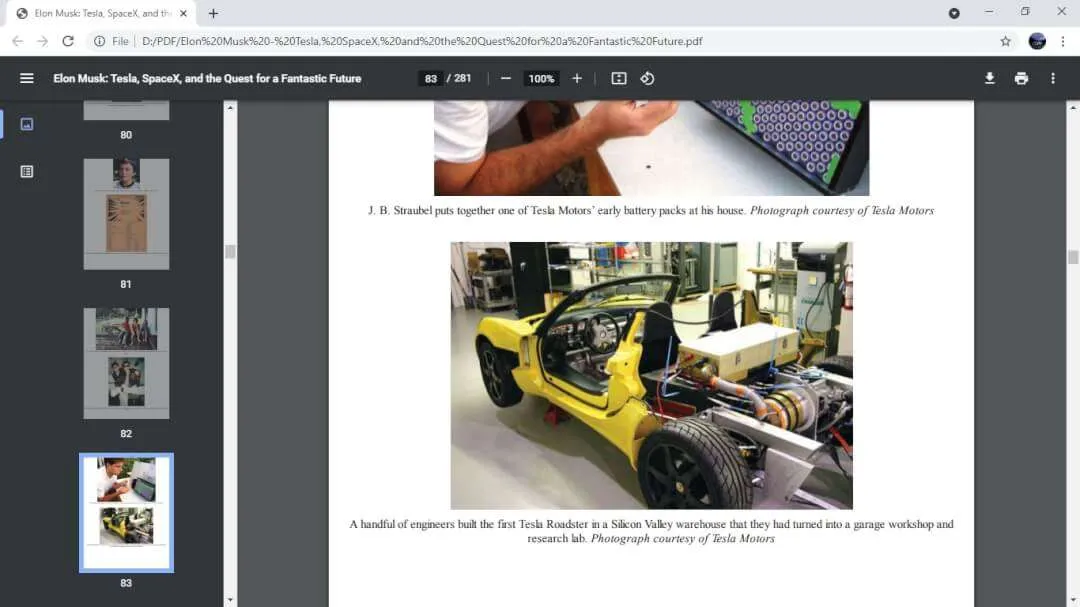Open a new browser tab
The height and width of the screenshot is (607, 1080).
click(x=214, y=13)
